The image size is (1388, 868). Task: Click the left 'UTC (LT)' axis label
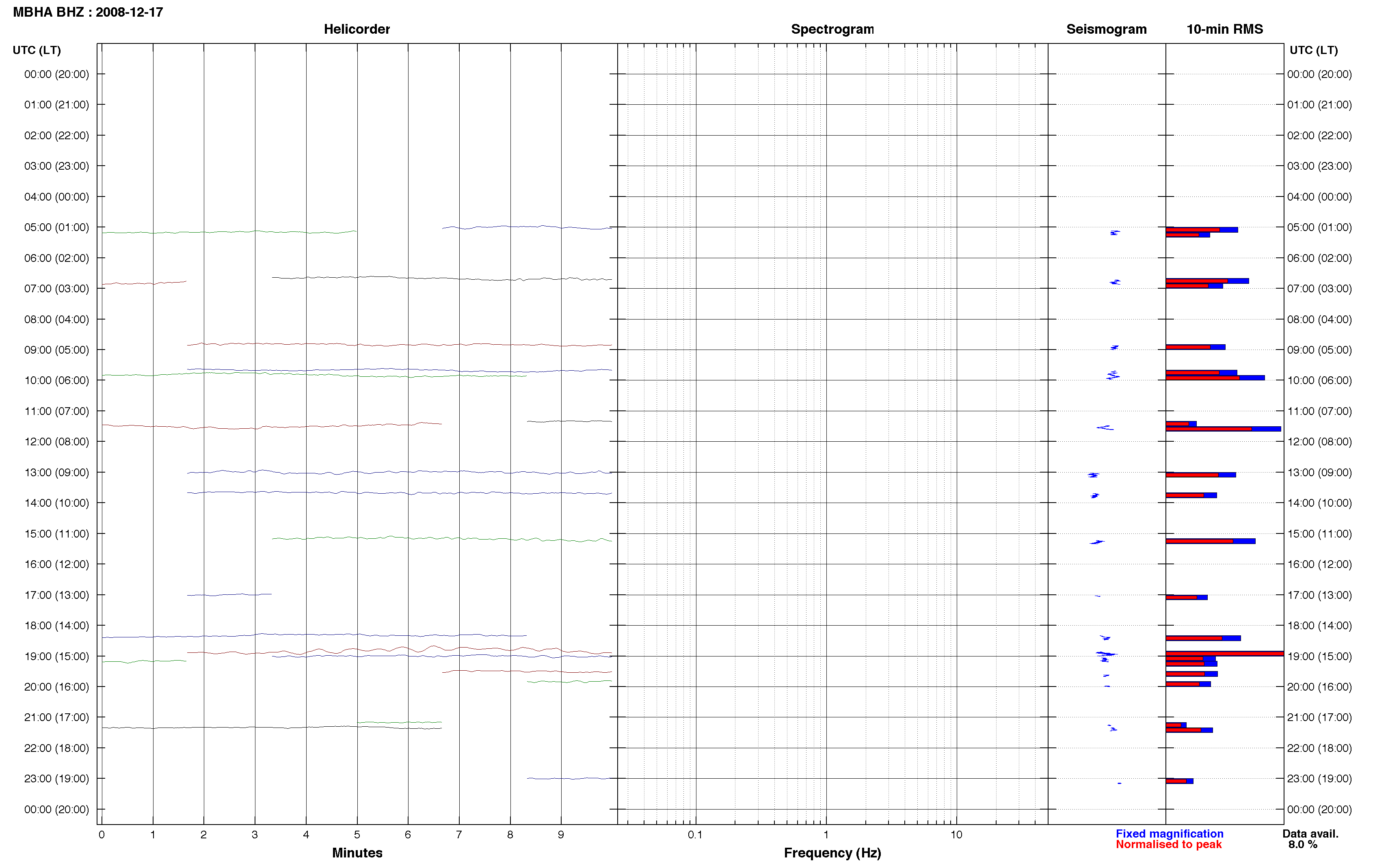click(x=37, y=50)
